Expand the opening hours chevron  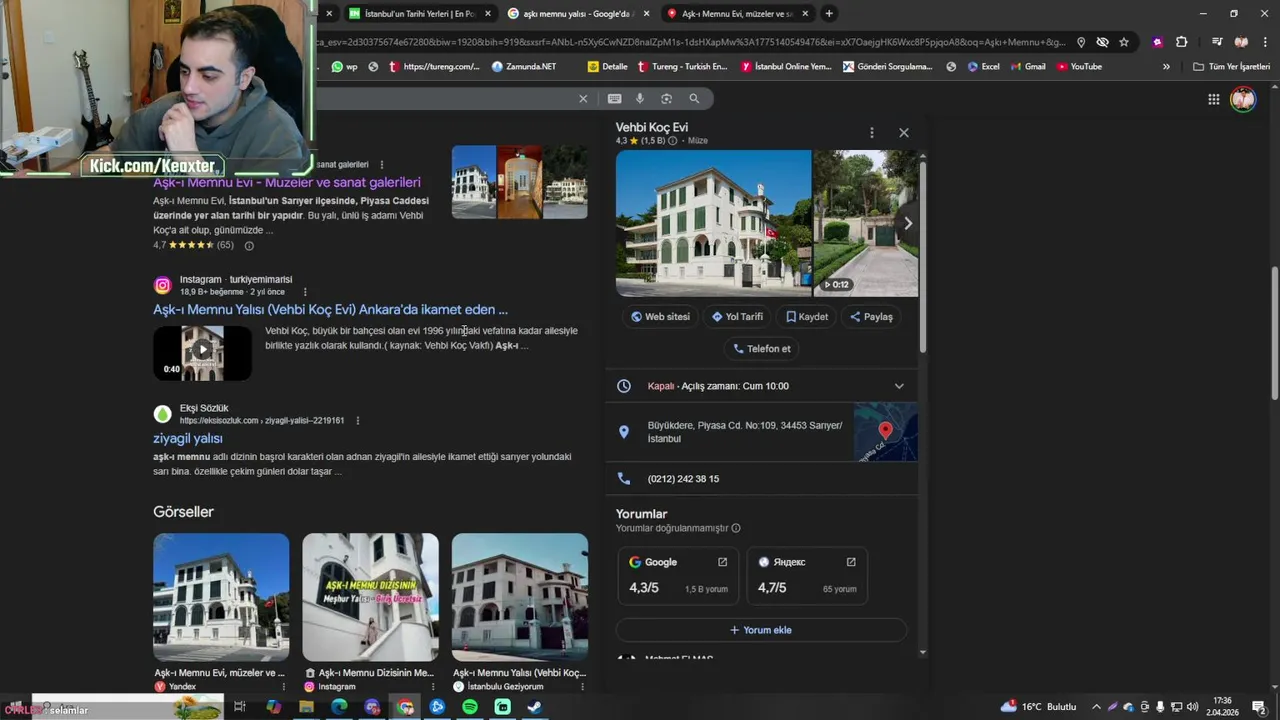tap(899, 386)
